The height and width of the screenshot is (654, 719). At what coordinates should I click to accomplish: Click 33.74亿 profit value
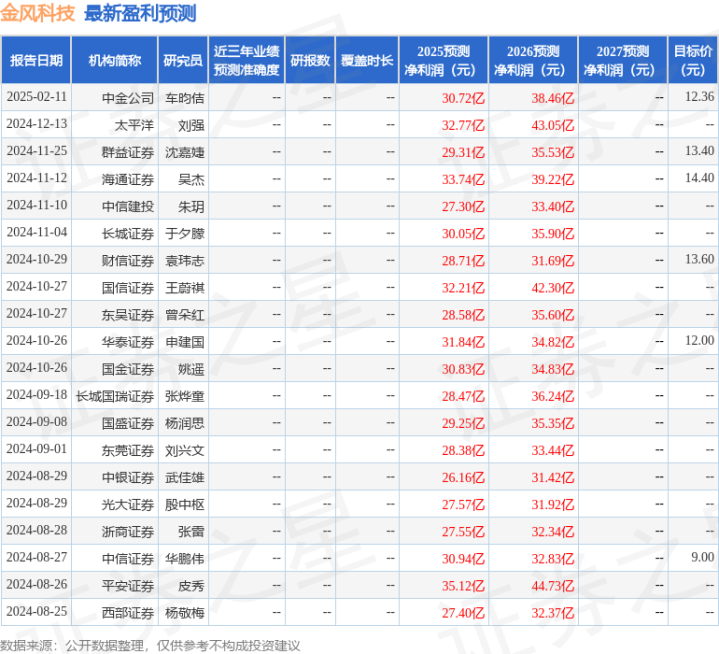(x=463, y=179)
